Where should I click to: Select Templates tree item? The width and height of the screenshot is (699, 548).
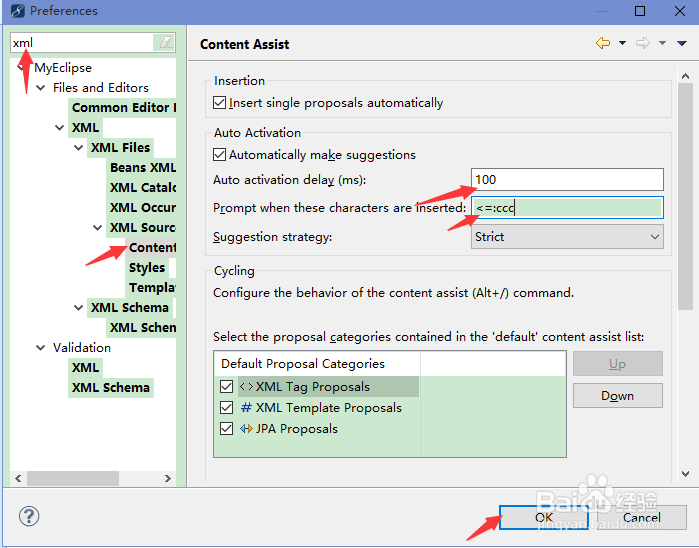(x=151, y=288)
